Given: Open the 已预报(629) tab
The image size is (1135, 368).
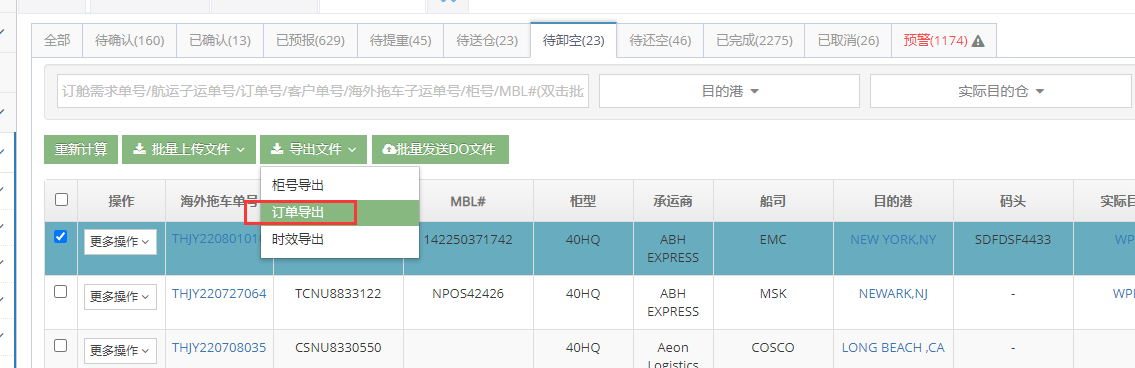Looking at the screenshot, I should [311, 41].
